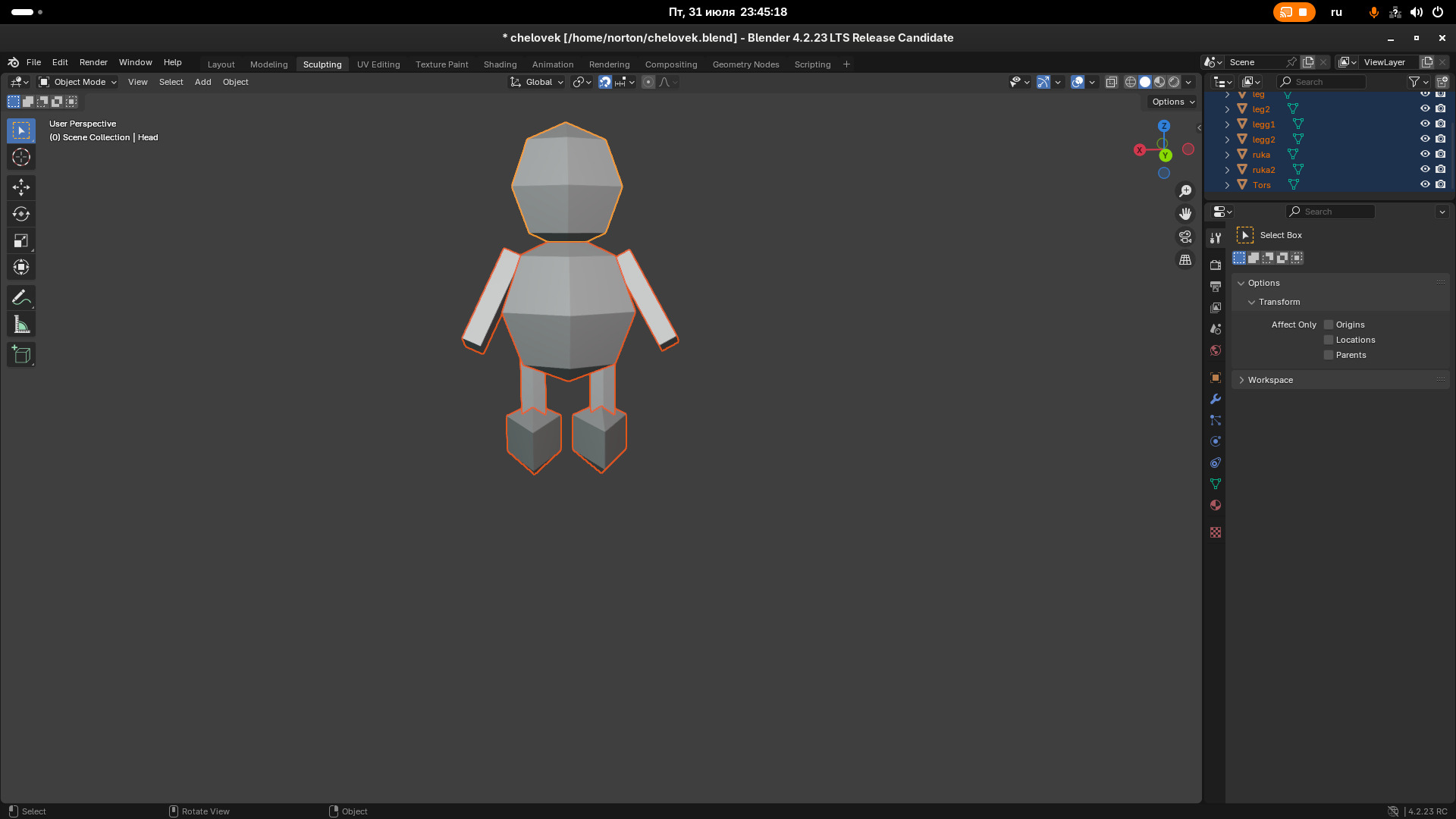Switch to the Shading workspace tab
This screenshot has width=1456, height=819.
[x=500, y=64]
